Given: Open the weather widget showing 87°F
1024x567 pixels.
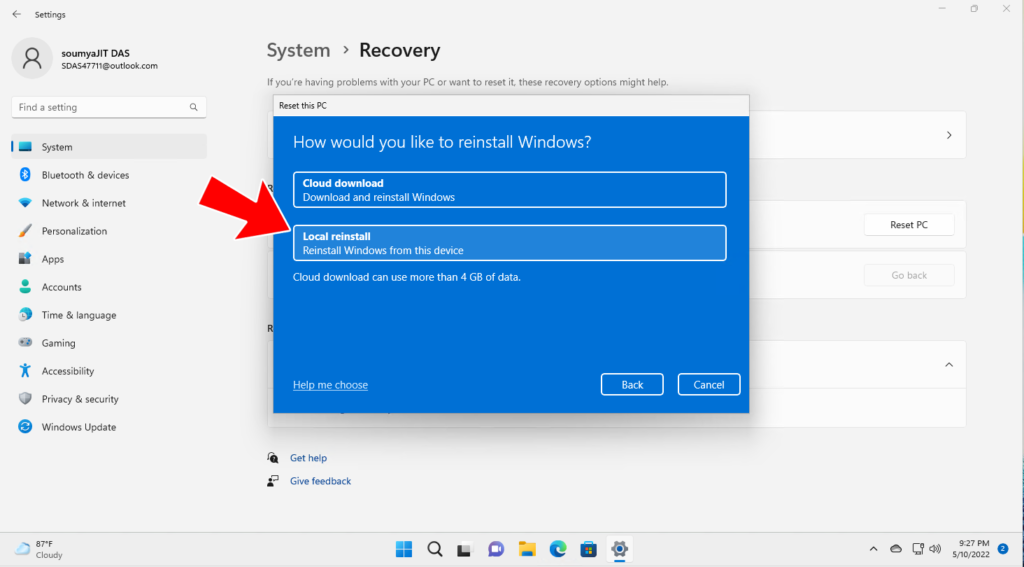Looking at the screenshot, I should pyautogui.click(x=39, y=549).
